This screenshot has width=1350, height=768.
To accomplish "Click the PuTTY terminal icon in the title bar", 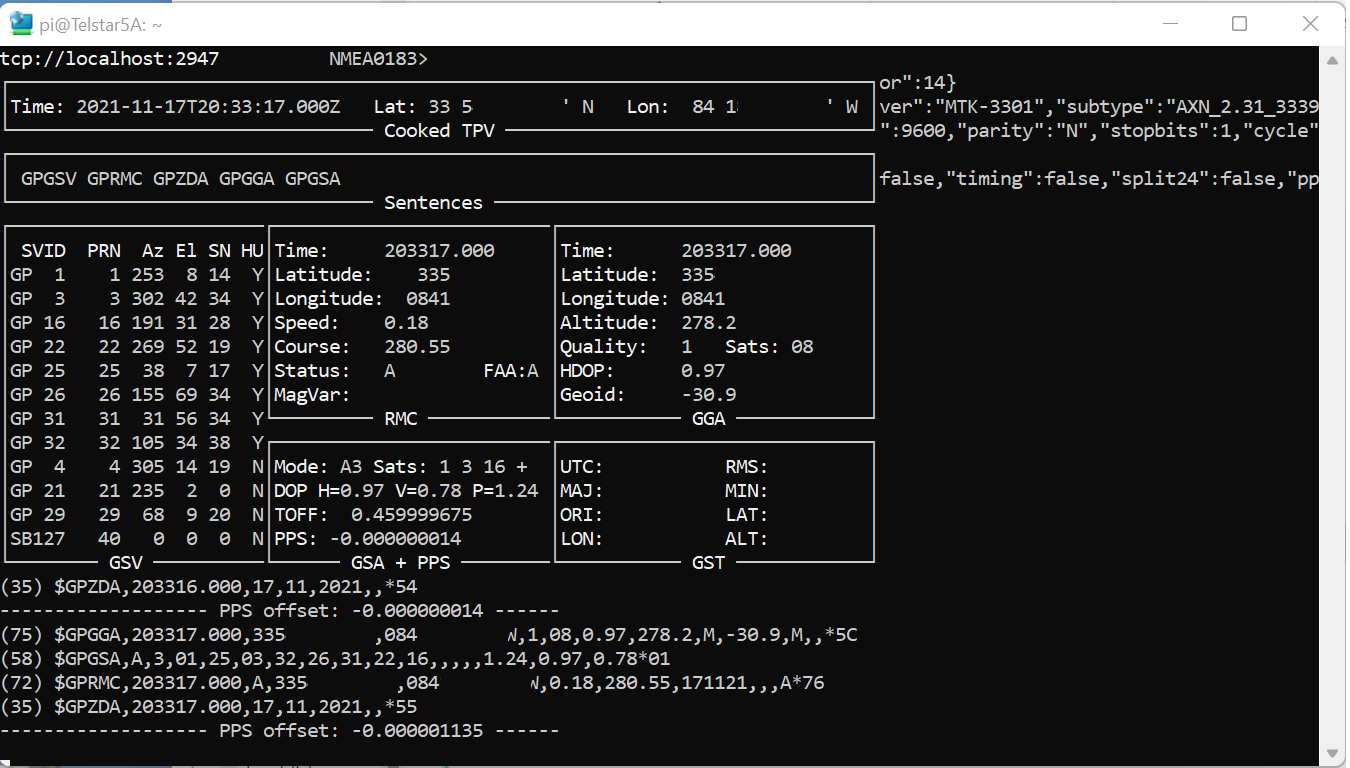I will (20, 22).
